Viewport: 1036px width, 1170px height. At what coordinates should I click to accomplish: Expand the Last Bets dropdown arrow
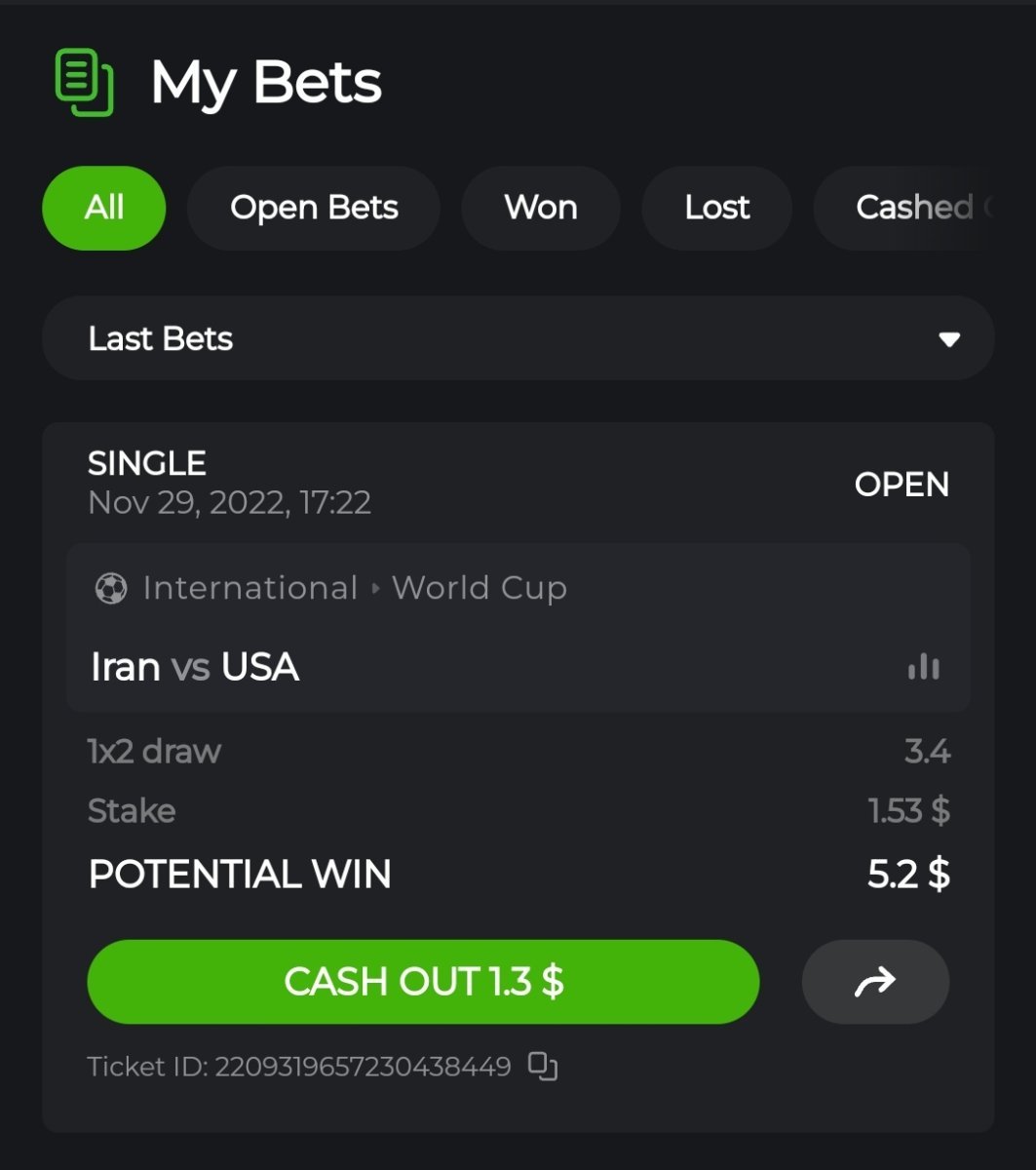948,339
